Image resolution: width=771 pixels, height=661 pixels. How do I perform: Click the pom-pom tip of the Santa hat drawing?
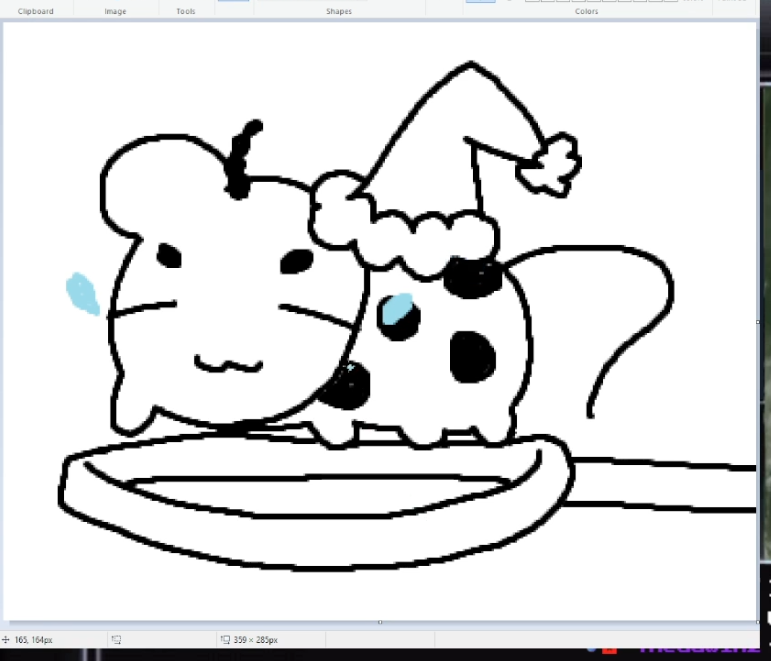tap(549, 165)
